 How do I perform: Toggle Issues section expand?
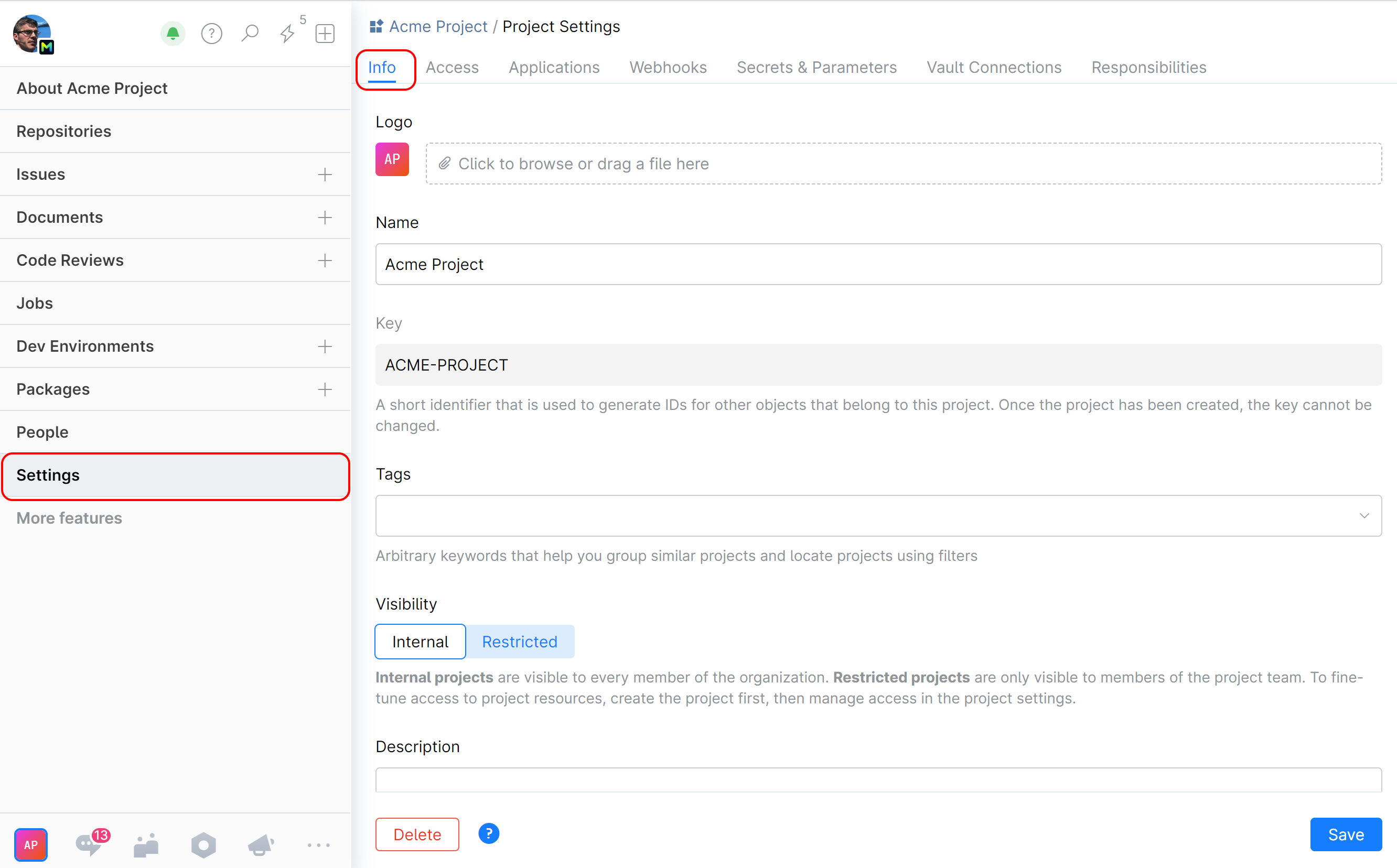point(325,174)
